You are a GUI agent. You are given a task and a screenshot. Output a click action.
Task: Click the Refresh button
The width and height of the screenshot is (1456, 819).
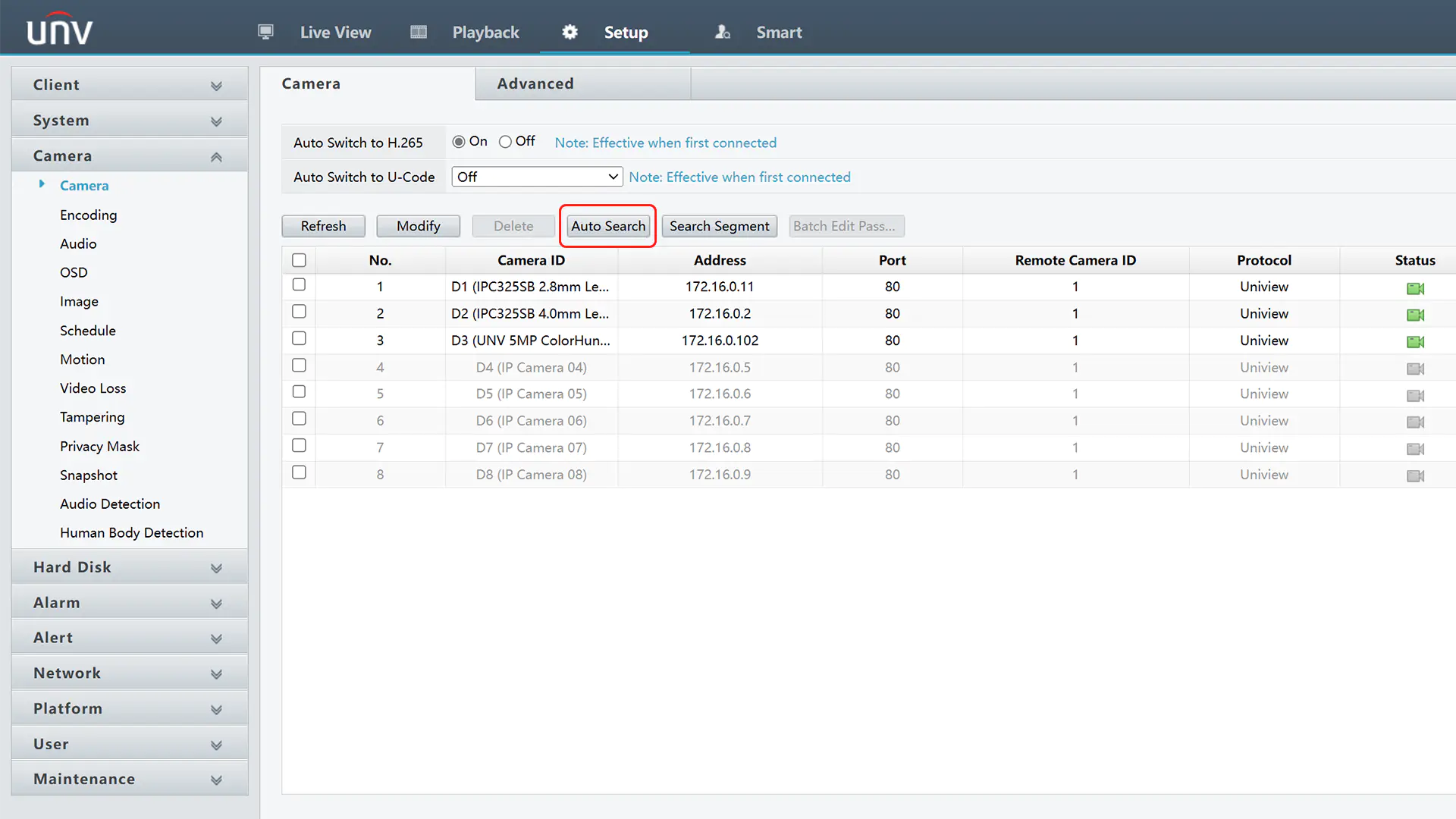pyautogui.click(x=323, y=226)
